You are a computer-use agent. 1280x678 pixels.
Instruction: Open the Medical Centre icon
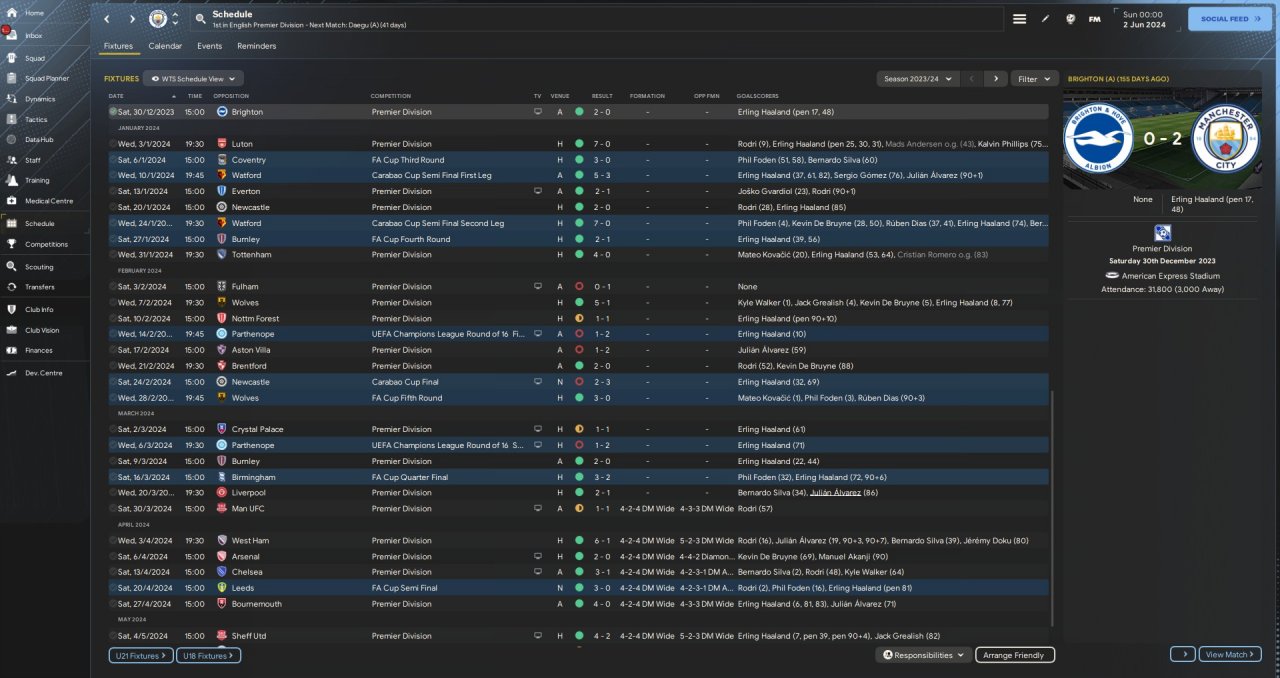[12, 201]
